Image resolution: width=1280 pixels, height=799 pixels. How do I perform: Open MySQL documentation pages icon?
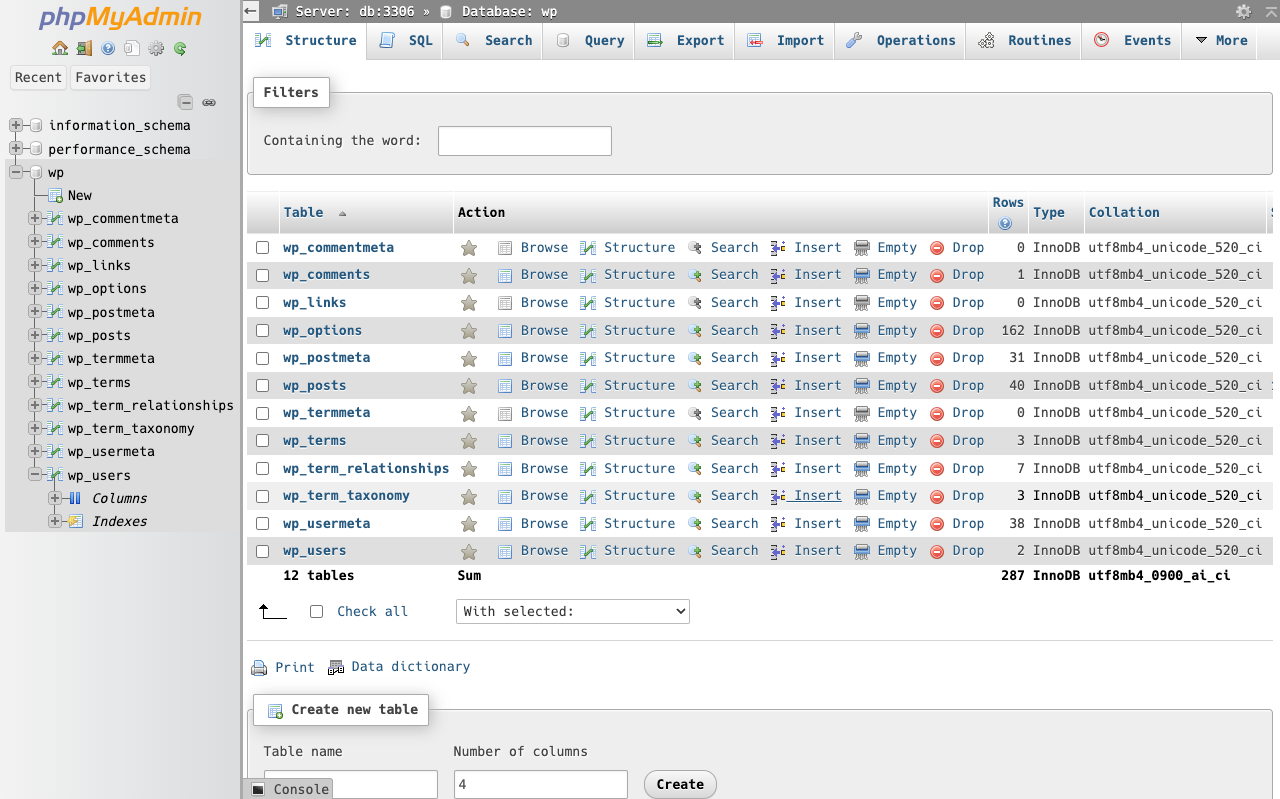pos(132,48)
